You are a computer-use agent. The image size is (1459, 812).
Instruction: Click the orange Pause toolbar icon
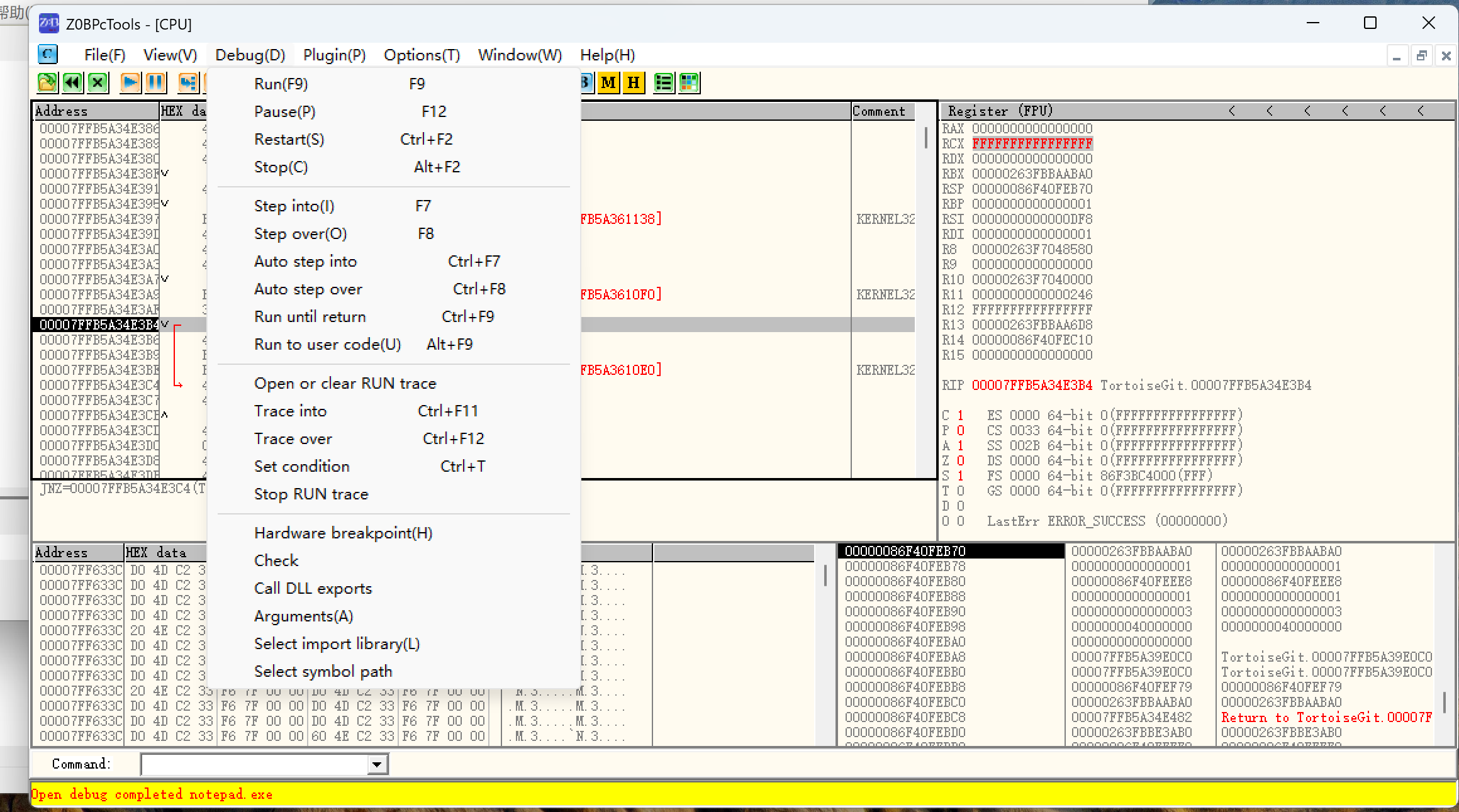click(x=155, y=82)
